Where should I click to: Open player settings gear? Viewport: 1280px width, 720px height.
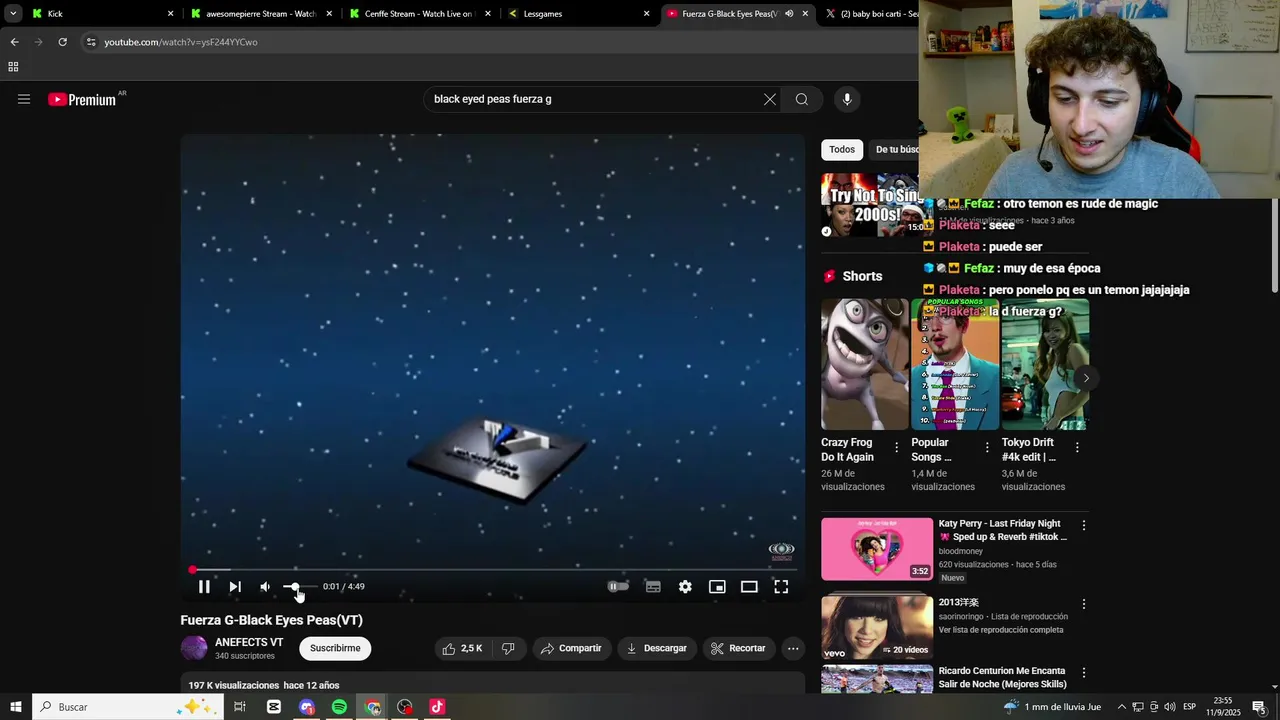coord(685,587)
